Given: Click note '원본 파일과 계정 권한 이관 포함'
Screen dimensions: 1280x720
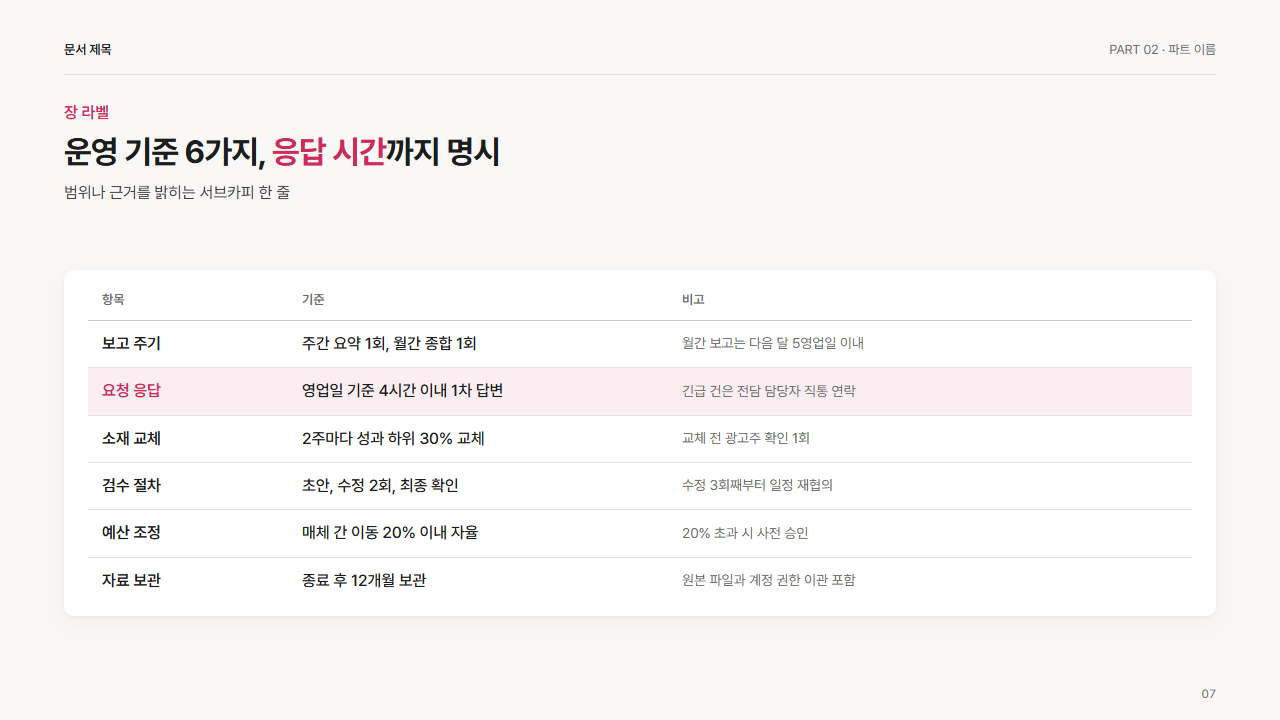Looking at the screenshot, I should coord(769,580).
